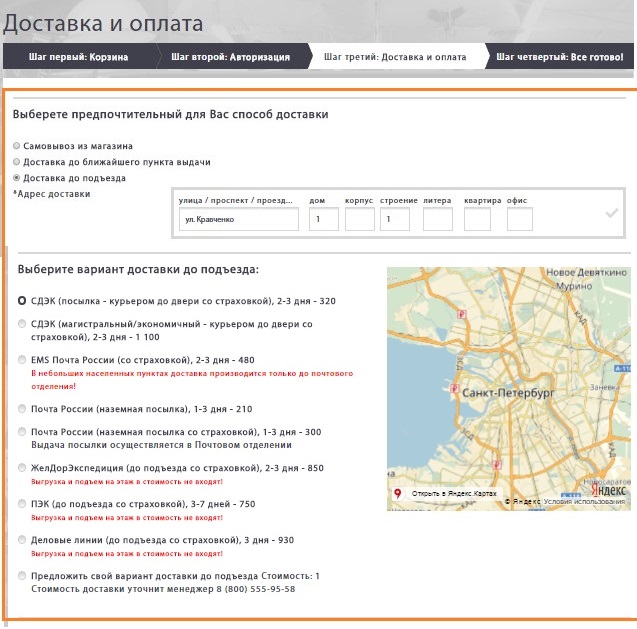The height and width of the screenshot is (629, 637).
Task: Click the дом number field
Action: [x=324, y=219]
